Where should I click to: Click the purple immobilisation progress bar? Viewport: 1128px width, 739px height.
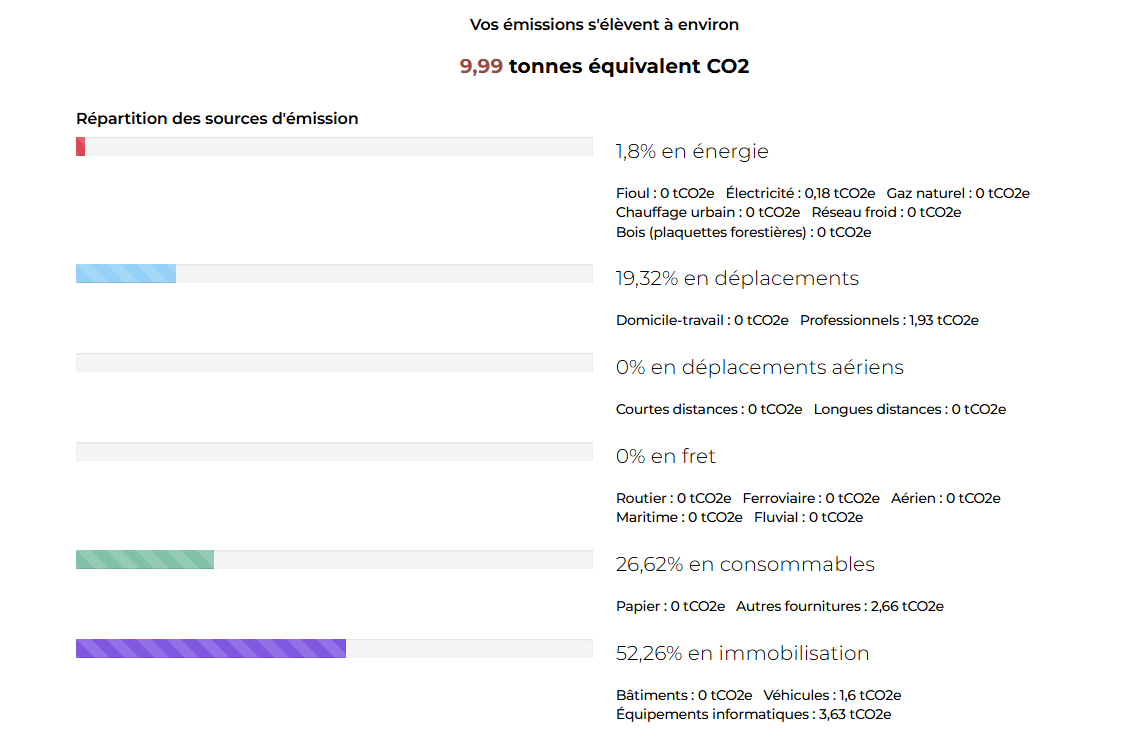point(211,649)
